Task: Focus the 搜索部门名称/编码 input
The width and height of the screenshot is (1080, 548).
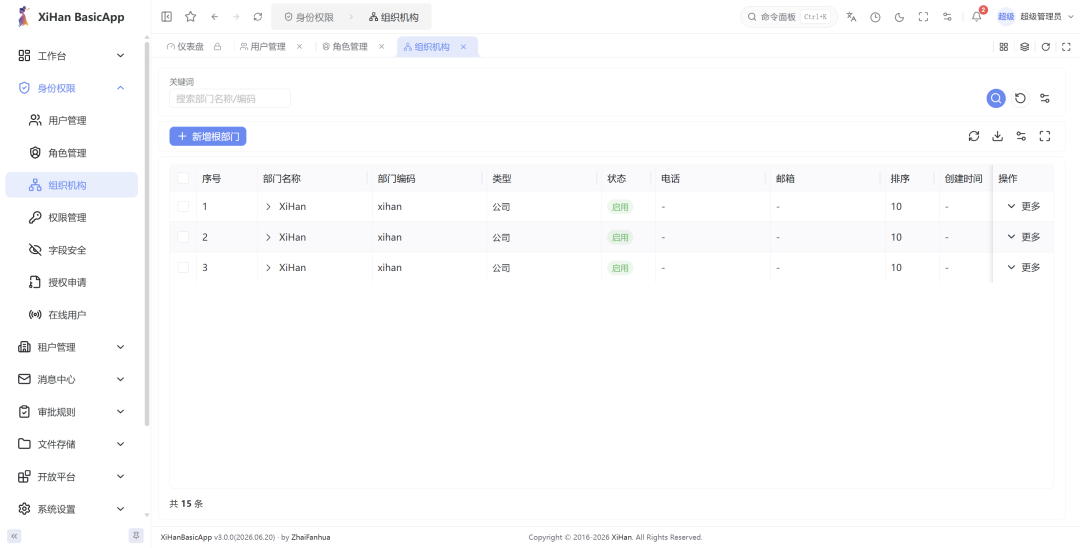Action: [x=230, y=98]
